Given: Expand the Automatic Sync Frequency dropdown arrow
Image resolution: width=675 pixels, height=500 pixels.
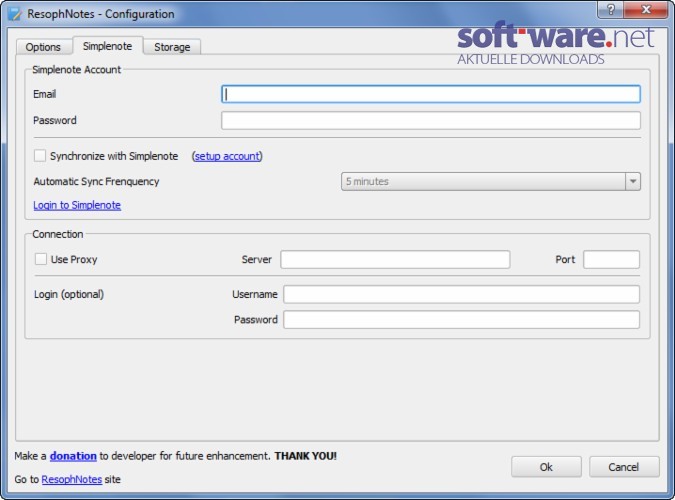Looking at the screenshot, I should [x=633, y=181].
